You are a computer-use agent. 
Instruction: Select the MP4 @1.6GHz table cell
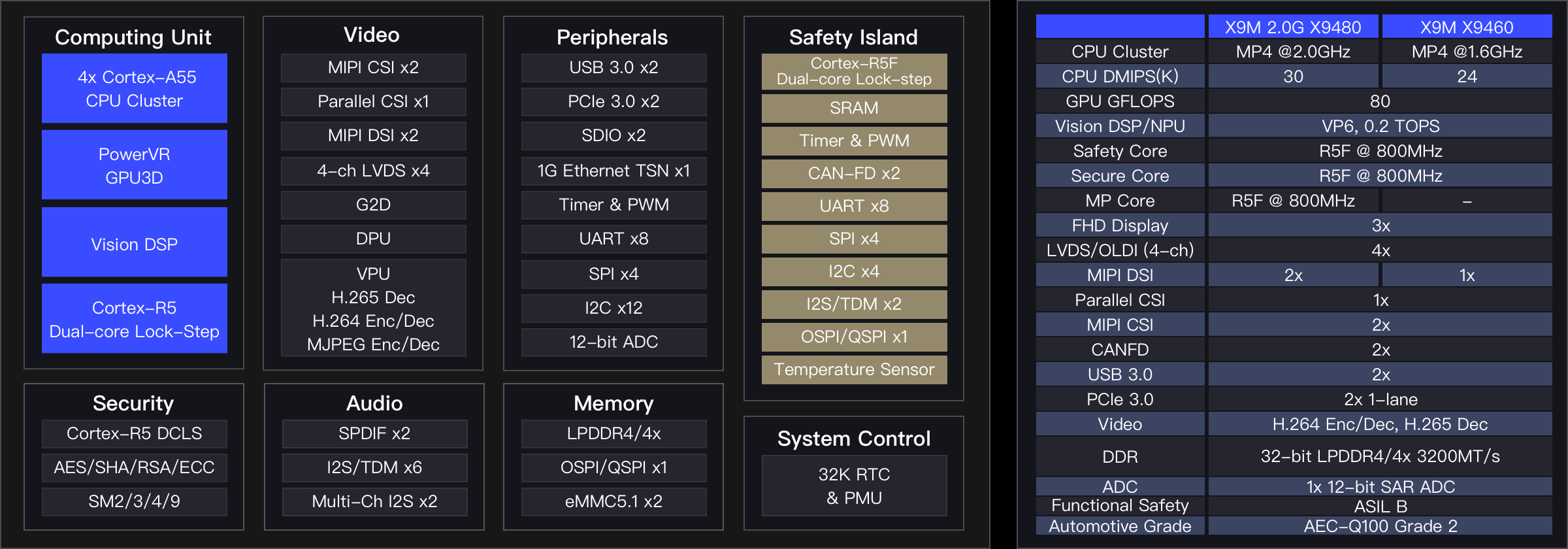tap(1467, 52)
